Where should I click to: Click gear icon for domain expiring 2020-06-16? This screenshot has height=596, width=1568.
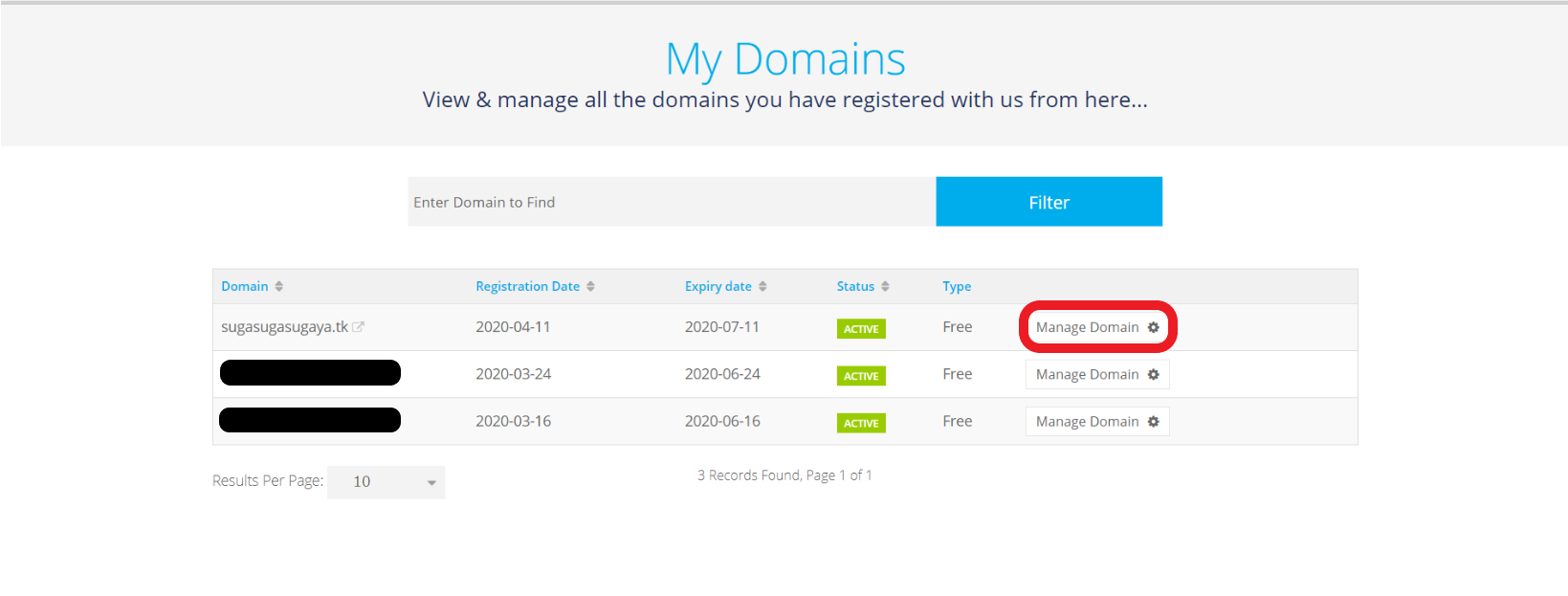point(1153,422)
